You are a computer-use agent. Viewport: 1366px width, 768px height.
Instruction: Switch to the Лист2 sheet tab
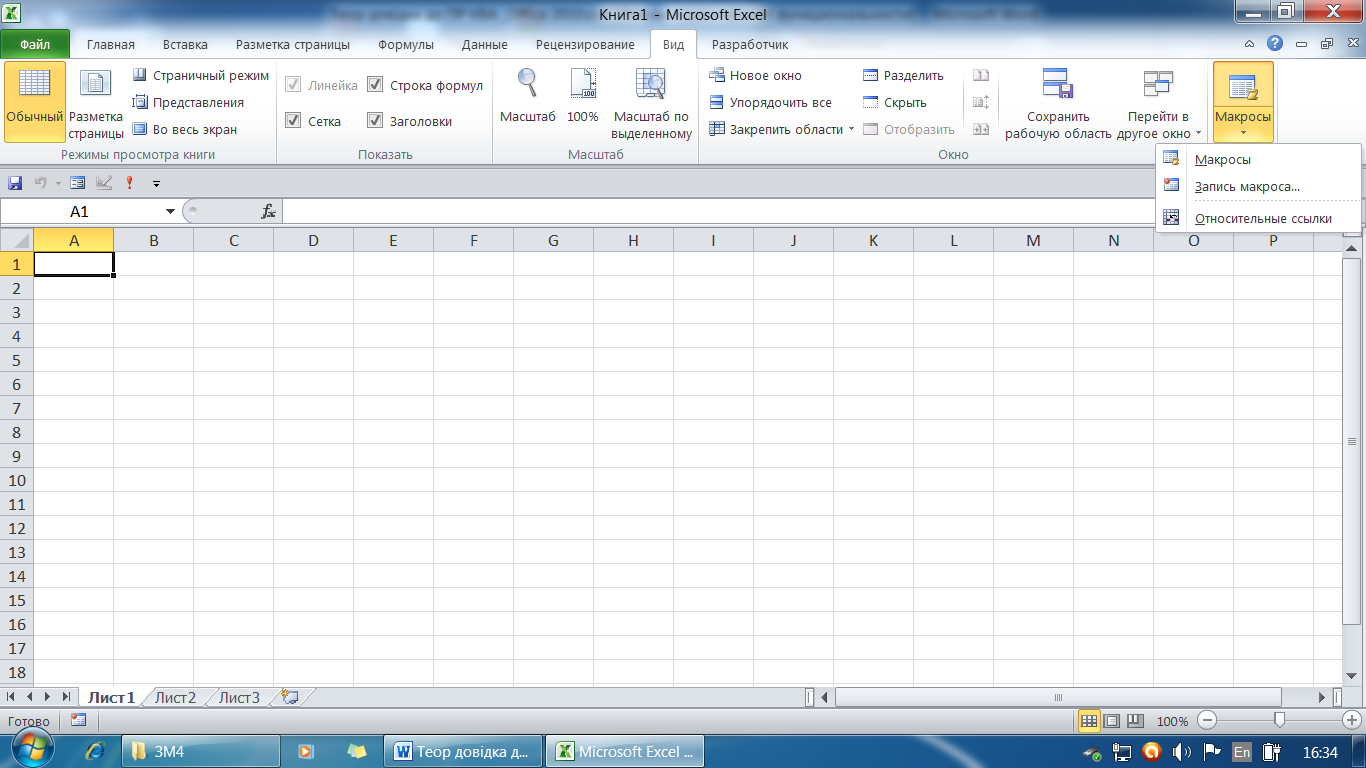pyautogui.click(x=175, y=698)
